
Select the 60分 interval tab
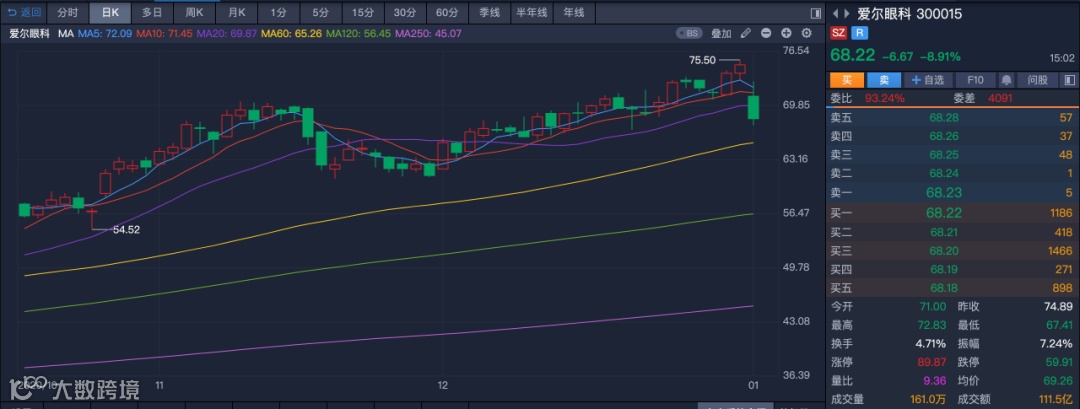447,12
